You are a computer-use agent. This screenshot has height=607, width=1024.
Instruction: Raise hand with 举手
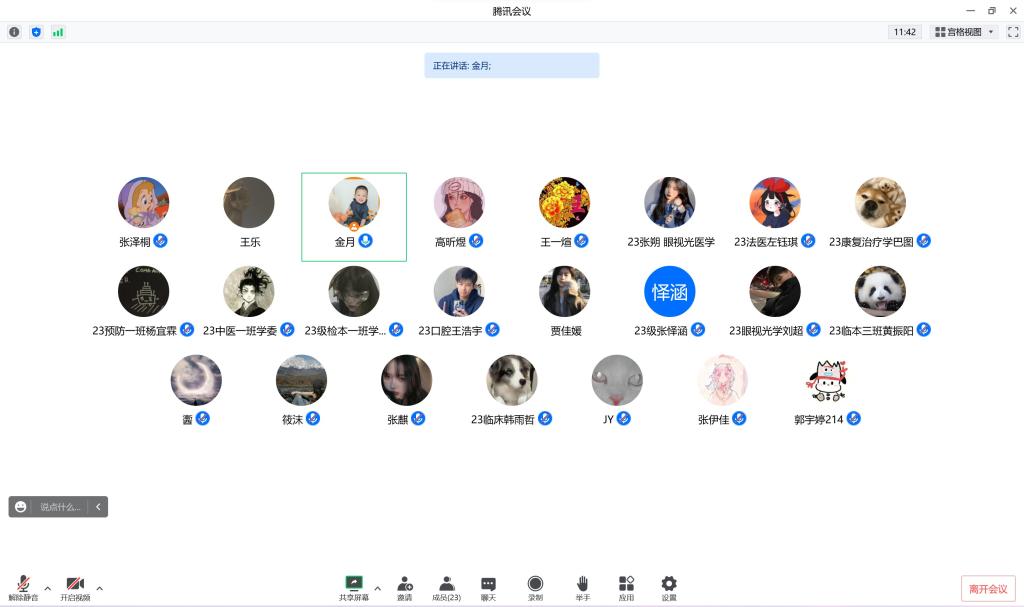click(x=583, y=588)
